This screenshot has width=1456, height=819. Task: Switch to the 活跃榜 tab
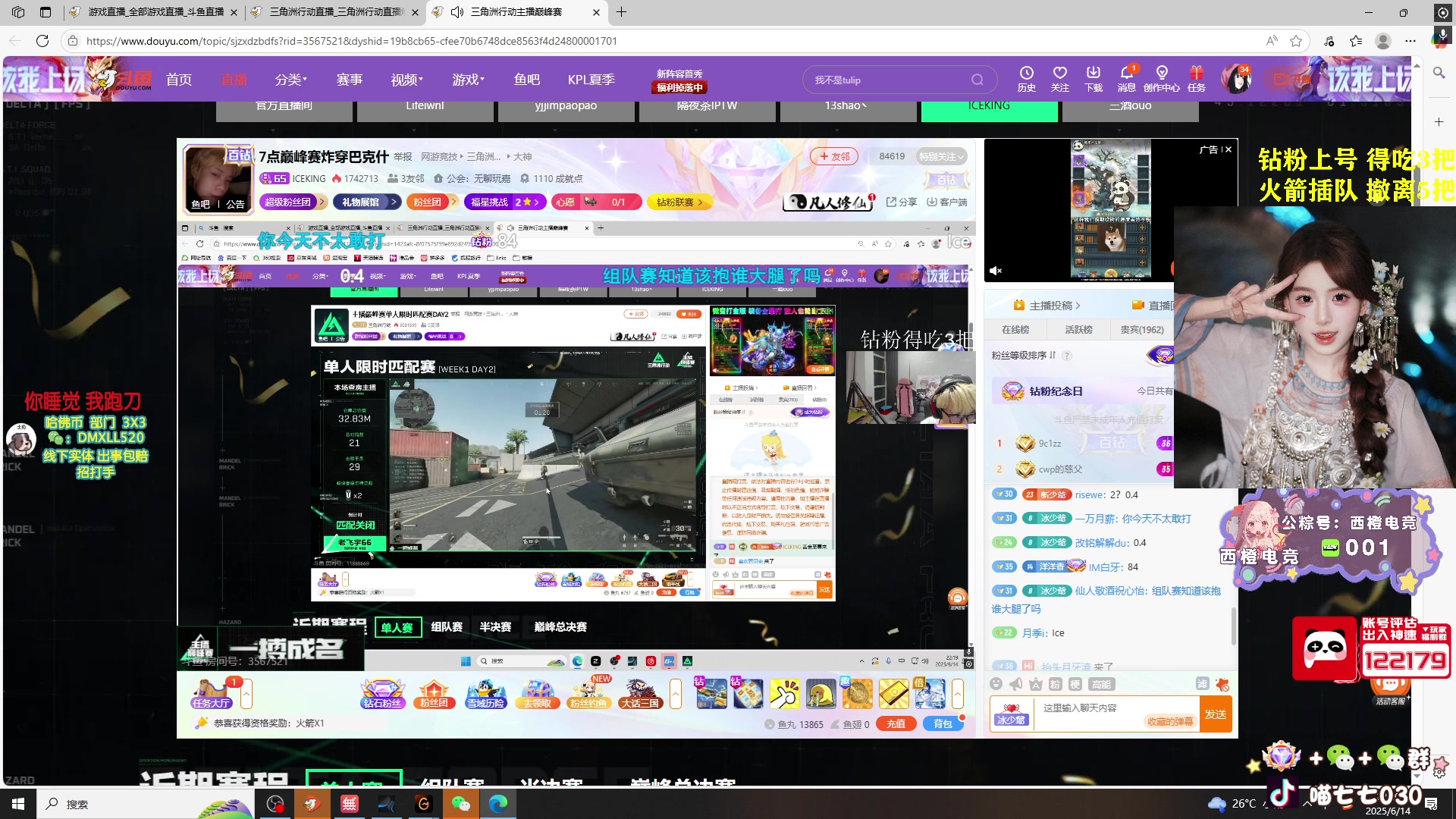1078,329
